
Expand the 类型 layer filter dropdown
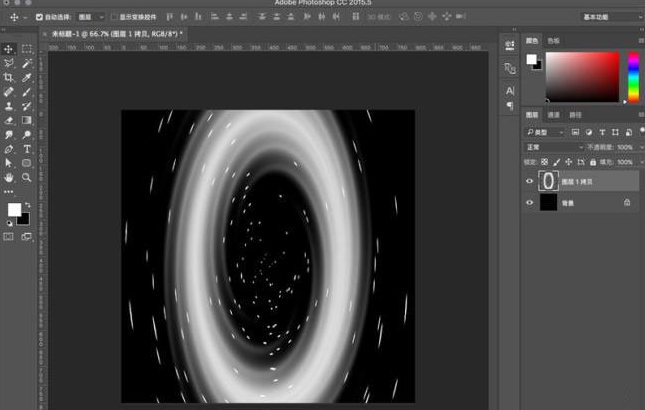pos(547,132)
